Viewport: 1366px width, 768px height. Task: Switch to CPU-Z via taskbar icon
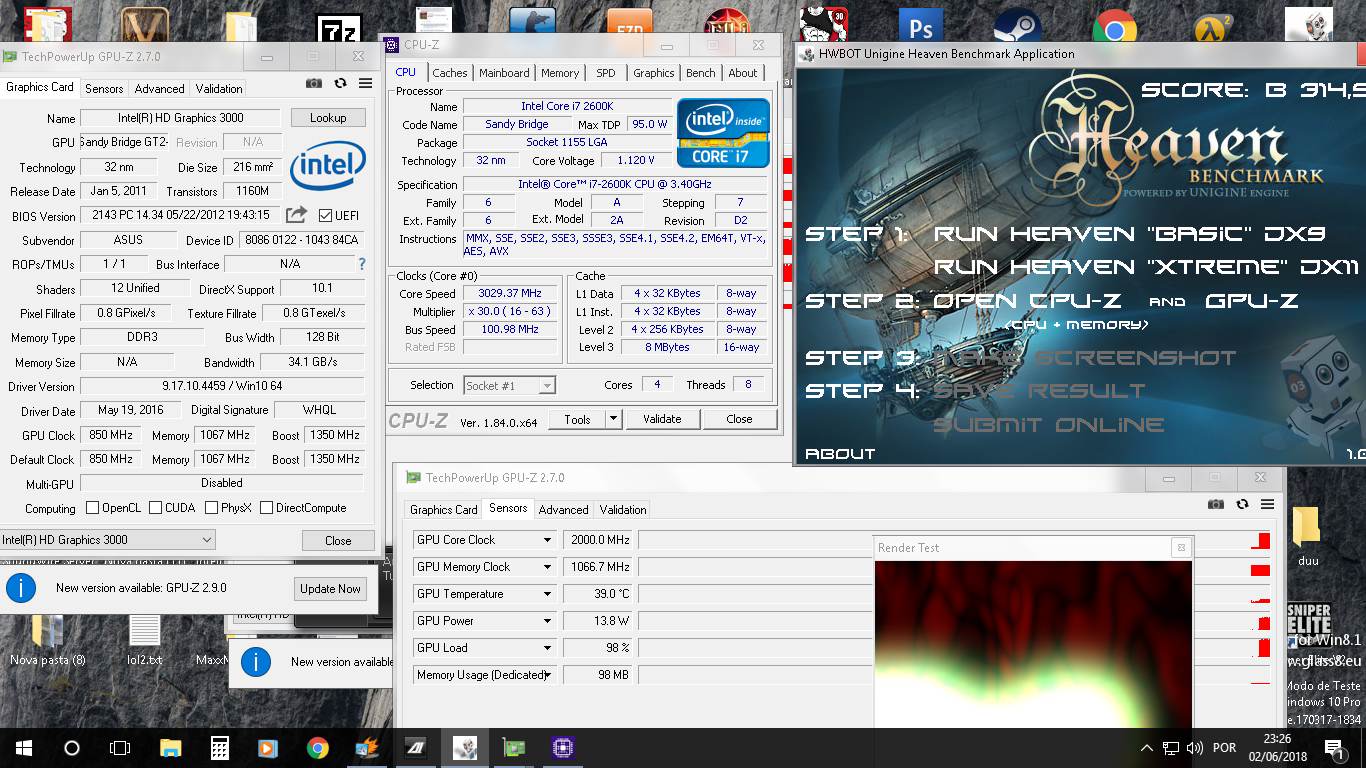point(562,748)
